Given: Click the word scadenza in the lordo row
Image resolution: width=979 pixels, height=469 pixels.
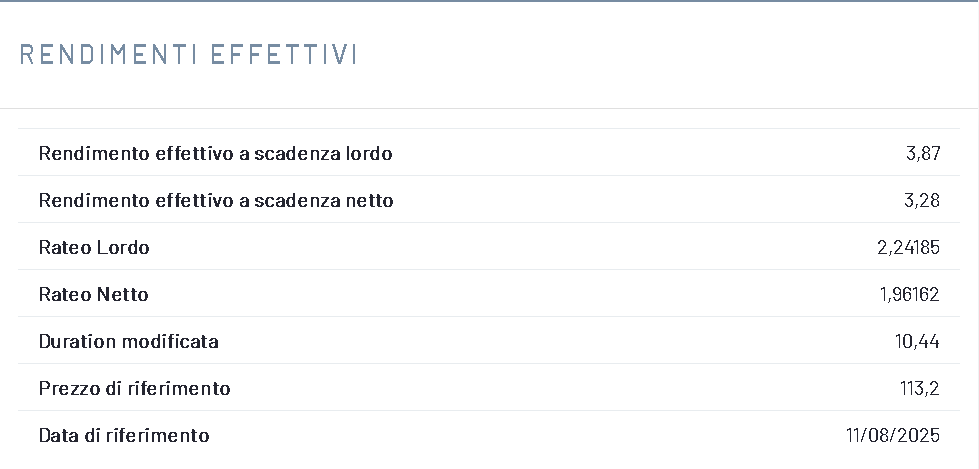Looking at the screenshot, I should [295, 154].
